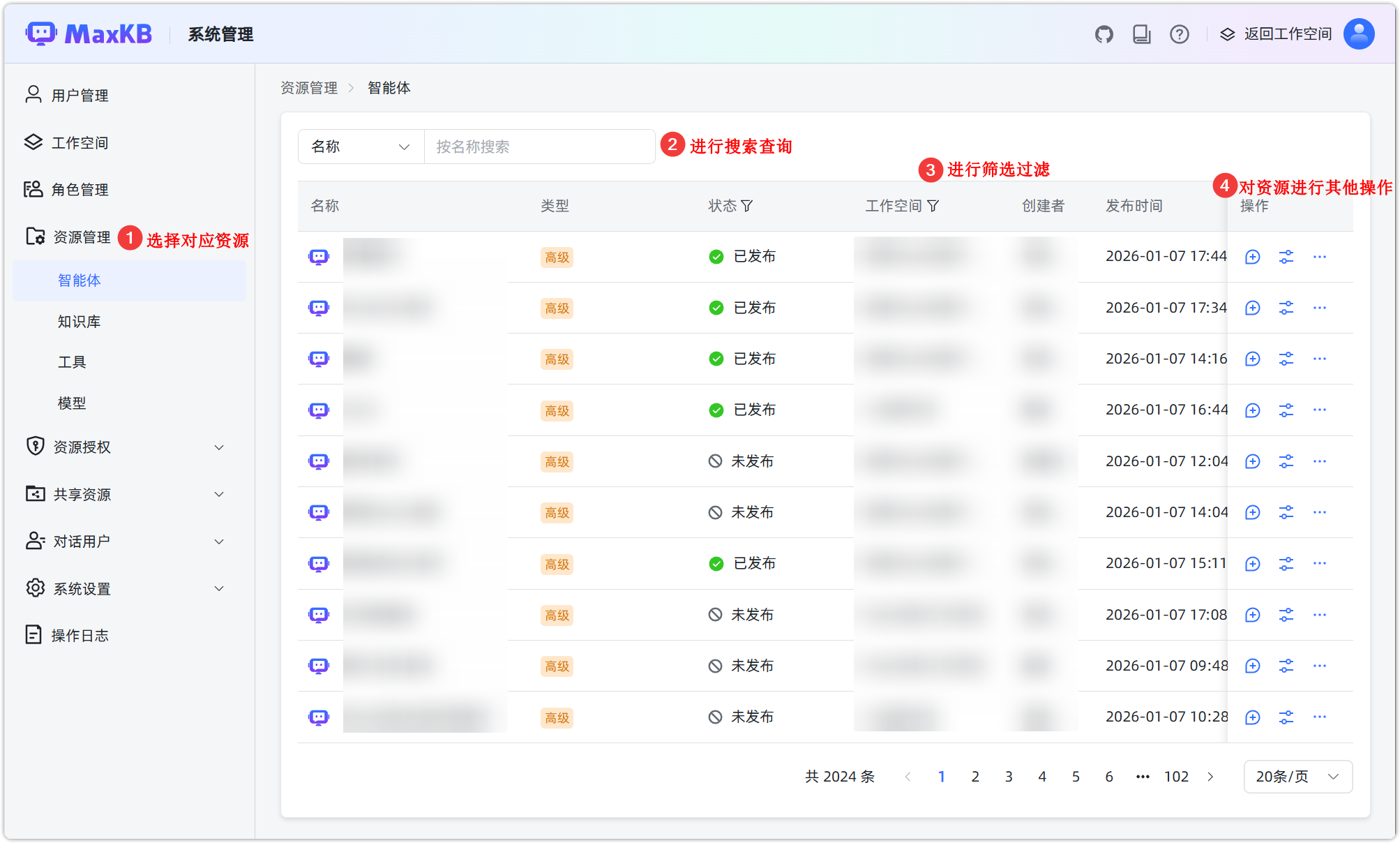Jump to page 102 in pagination

coord(1176,776)
